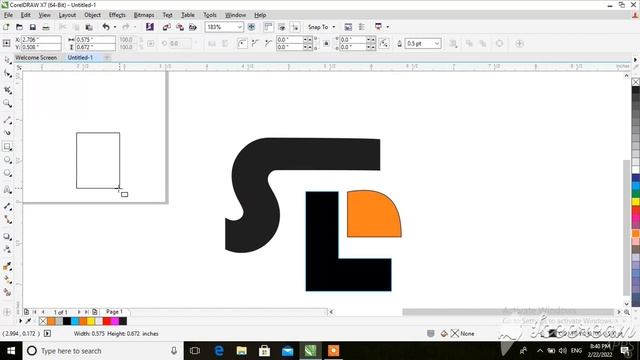The image size is (640, 360).
Task: Expand the status bar coordinates arrow button
Action: point(47,333)
